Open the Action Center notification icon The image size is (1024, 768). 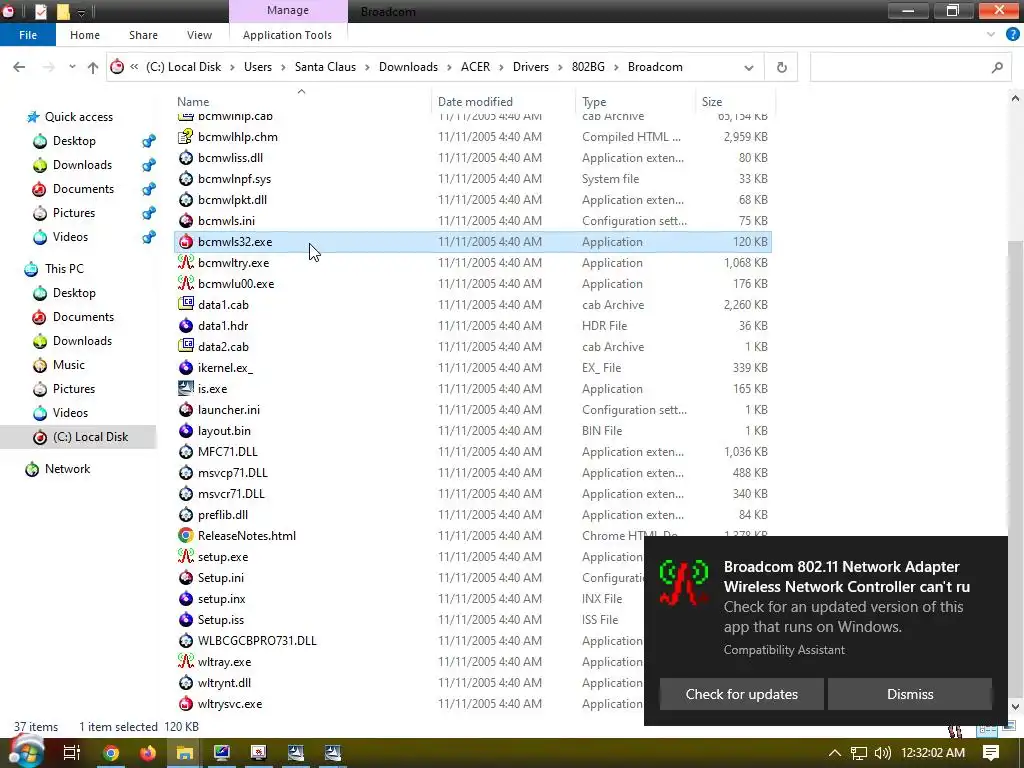[x=991, y=753]
